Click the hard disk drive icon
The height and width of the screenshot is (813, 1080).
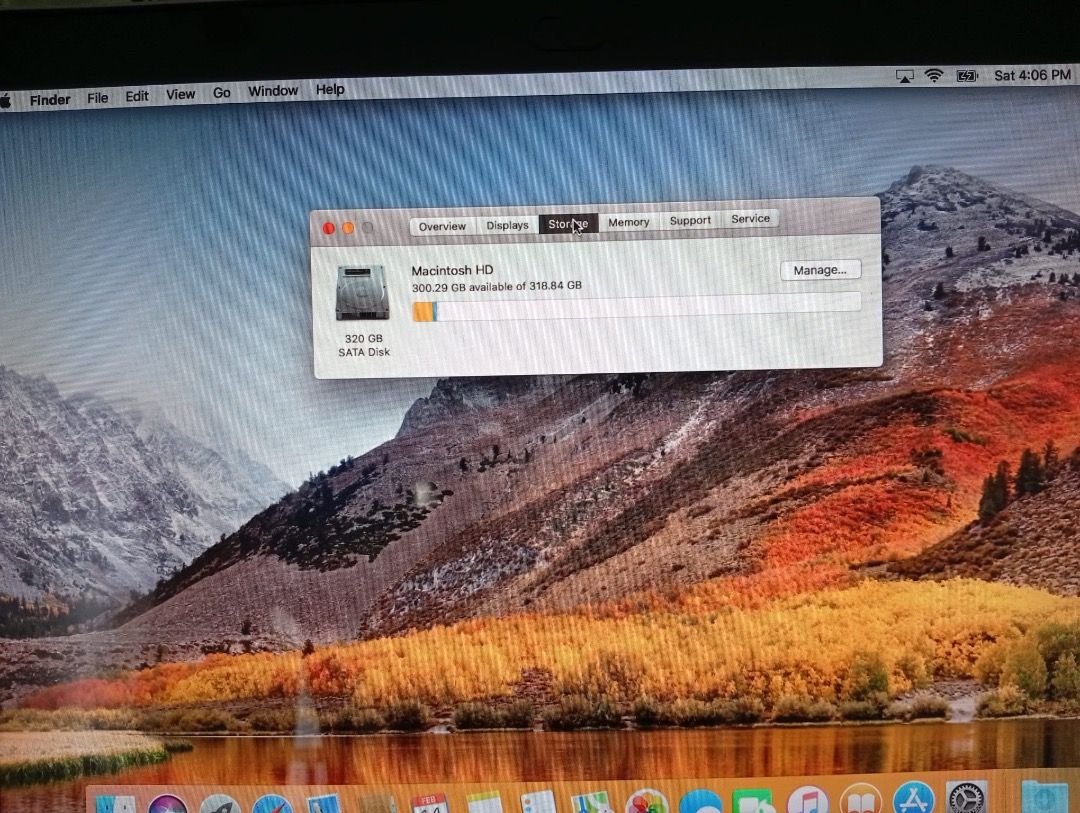coord(363,293)
